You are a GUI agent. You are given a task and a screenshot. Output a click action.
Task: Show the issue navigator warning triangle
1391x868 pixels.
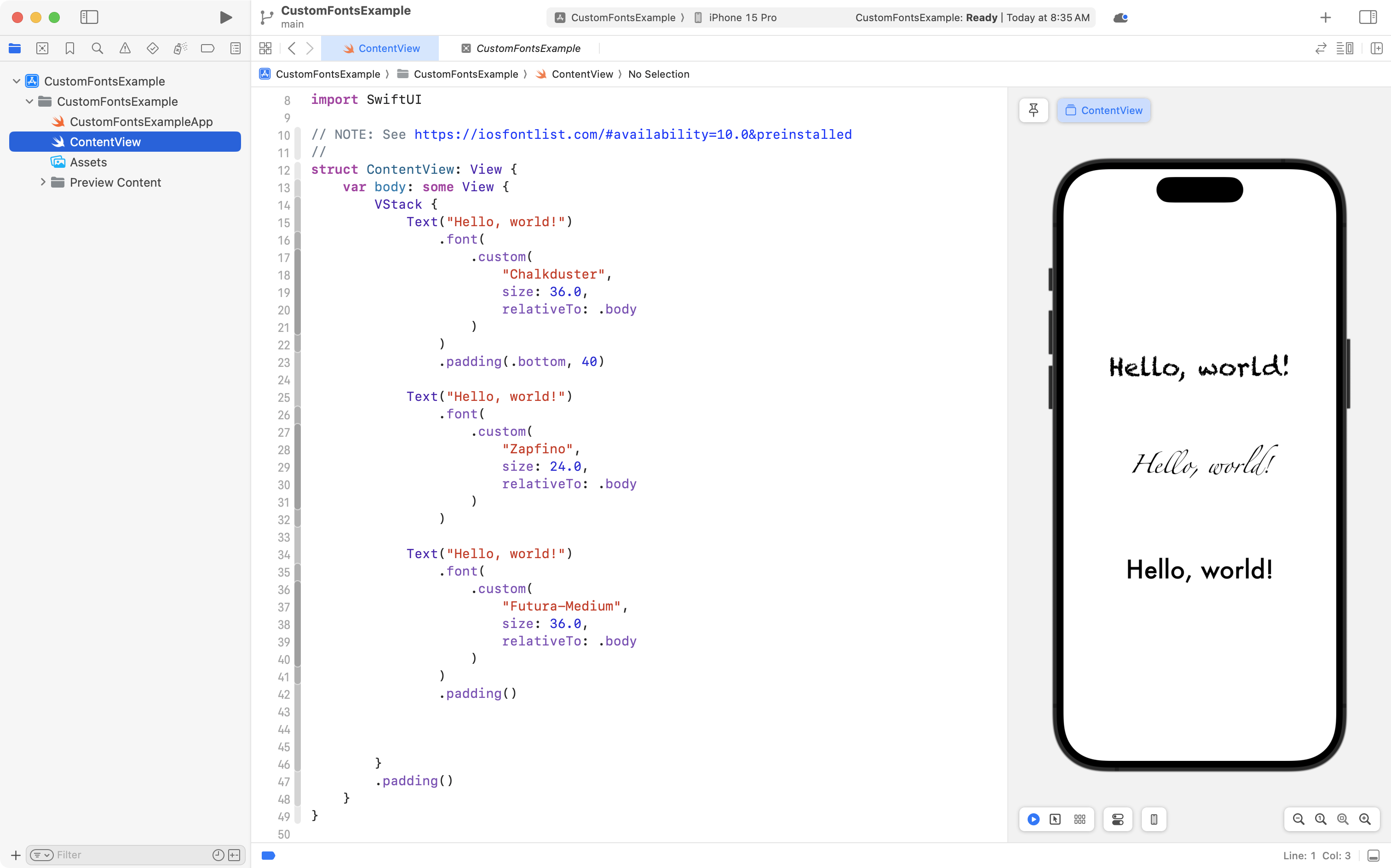pos(125,48)
